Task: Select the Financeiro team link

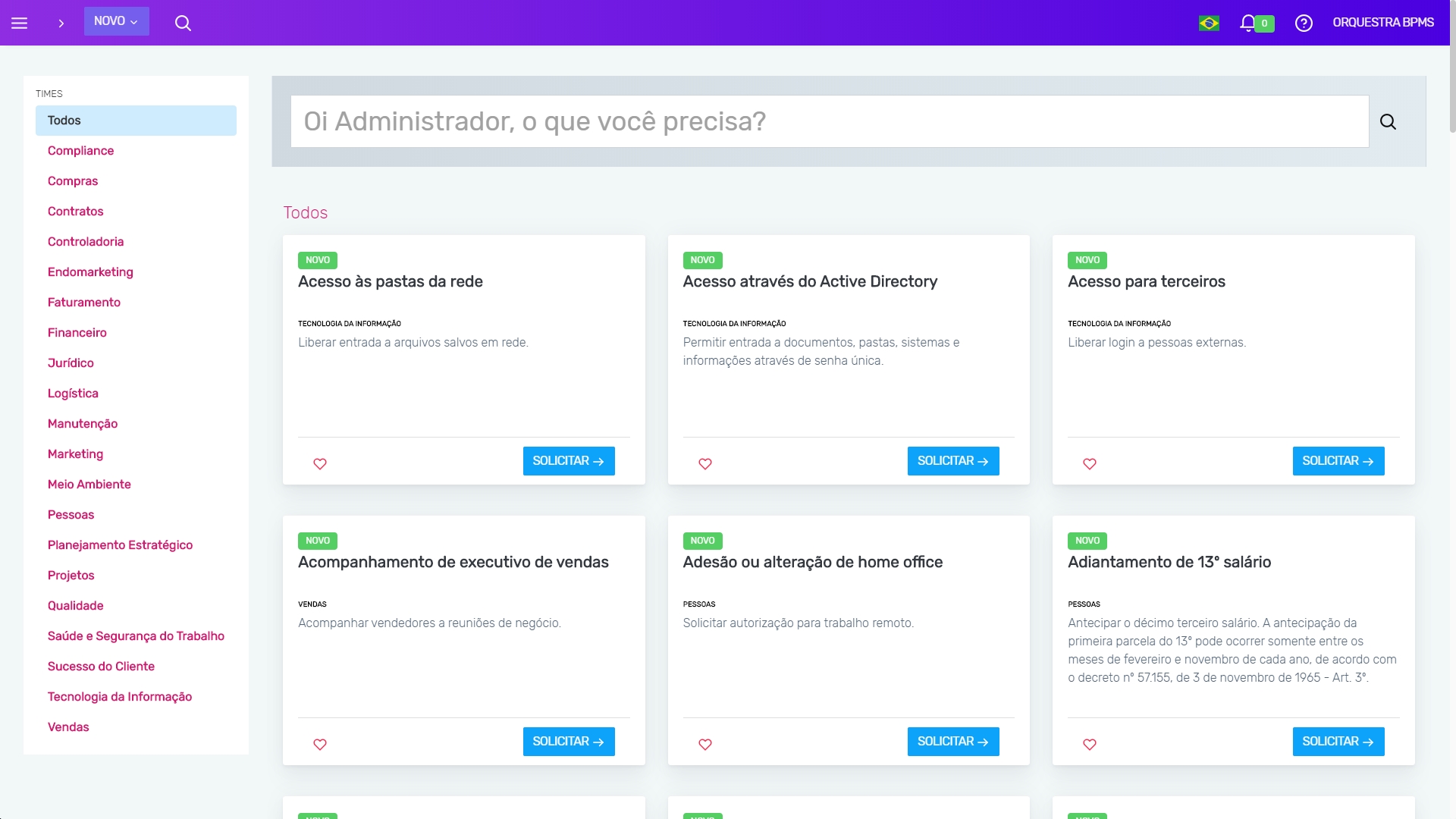Action: pyautogui.click(x=77, y=332)
